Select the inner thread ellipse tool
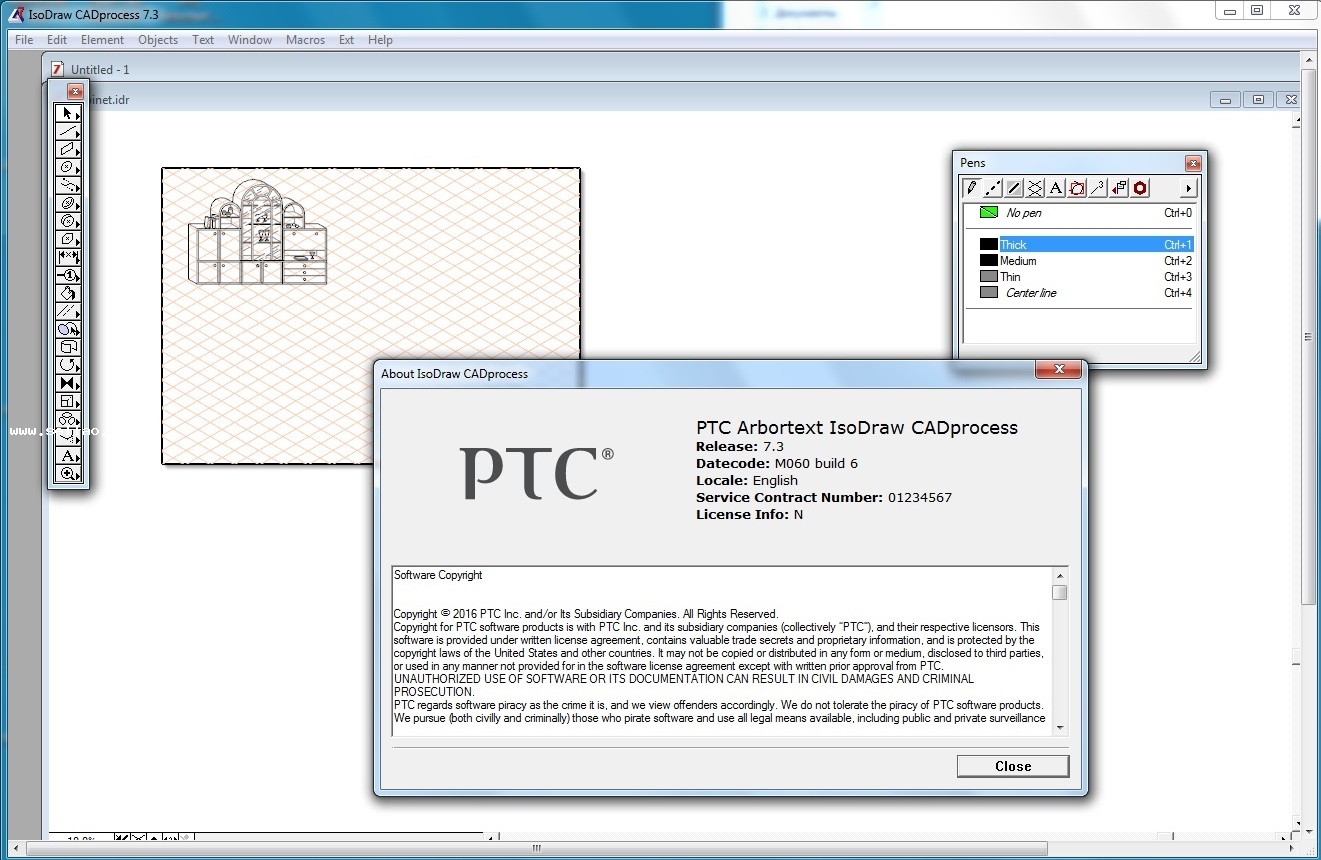Screen dimensions: 1321x860 (68, 203)
